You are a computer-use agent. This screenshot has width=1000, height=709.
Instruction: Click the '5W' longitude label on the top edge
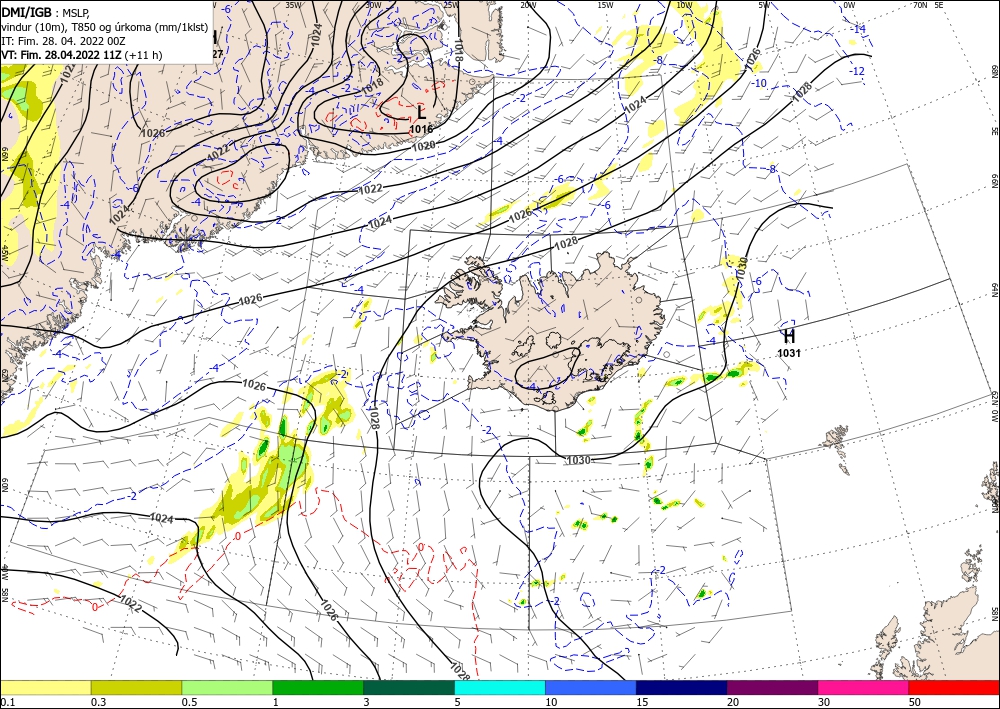click(764, 5)
